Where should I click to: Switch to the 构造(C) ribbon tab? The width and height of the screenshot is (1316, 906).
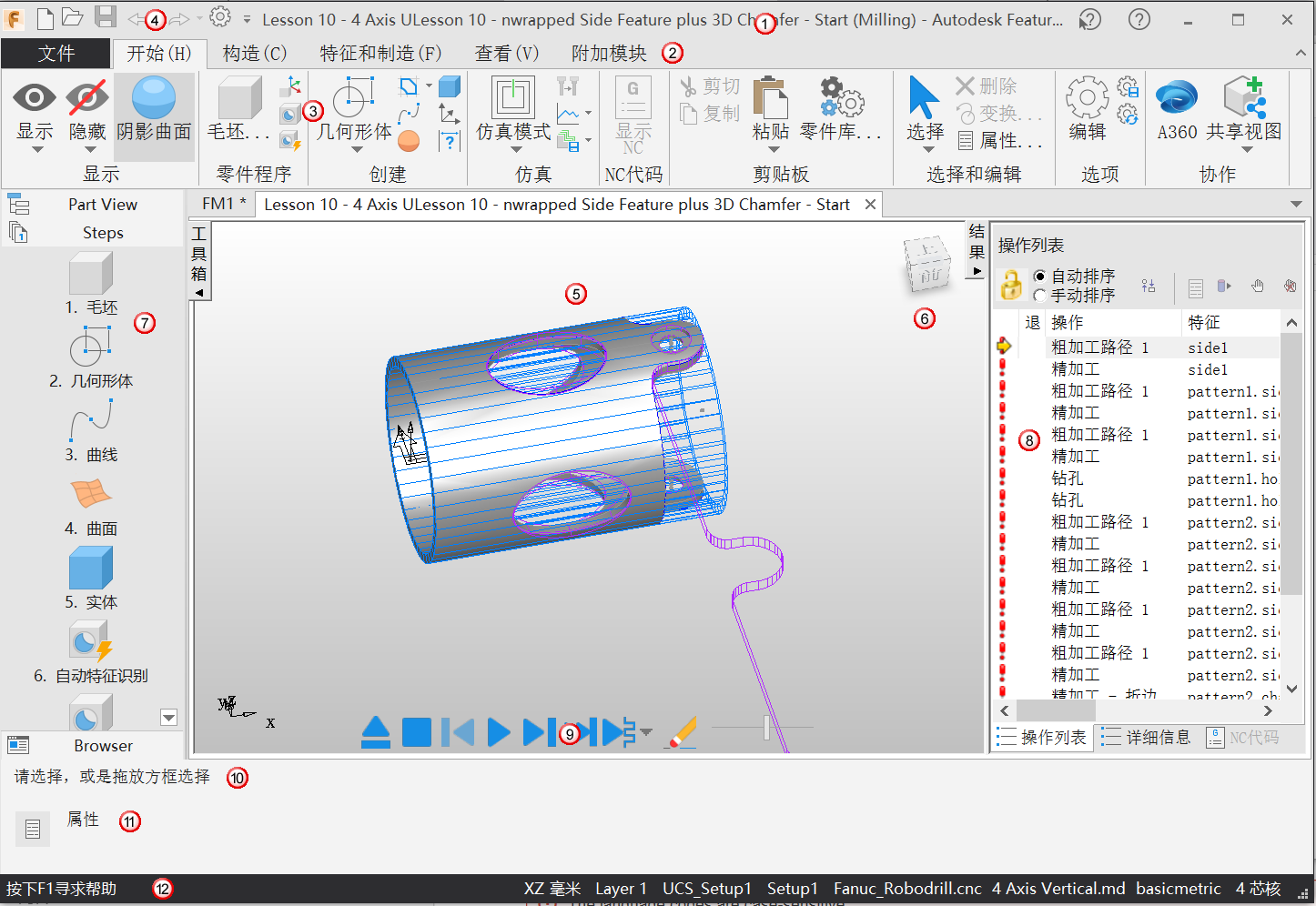point(255,54)
